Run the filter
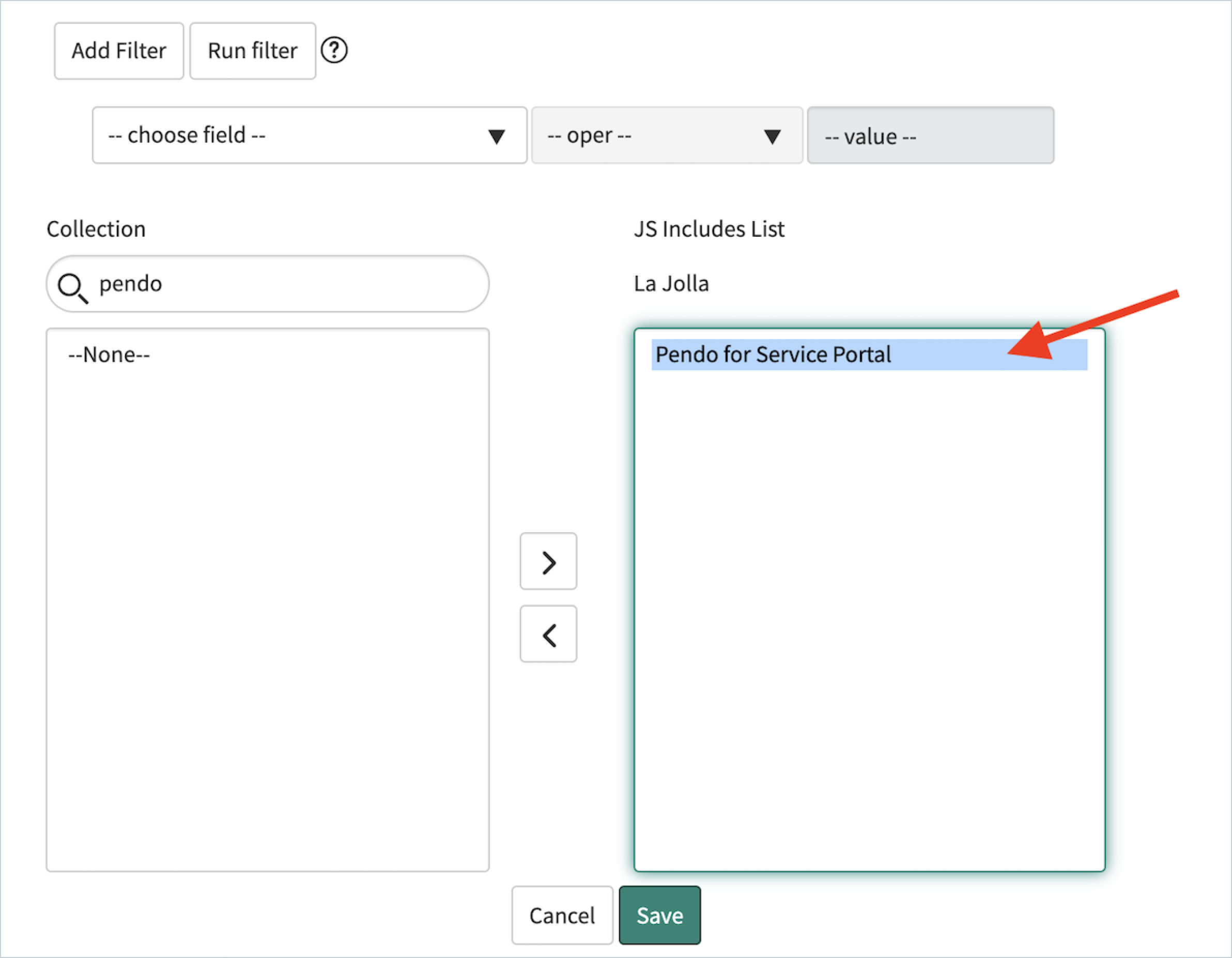The width and height of the screenshot is (1232, 958). tap(253, 51)
